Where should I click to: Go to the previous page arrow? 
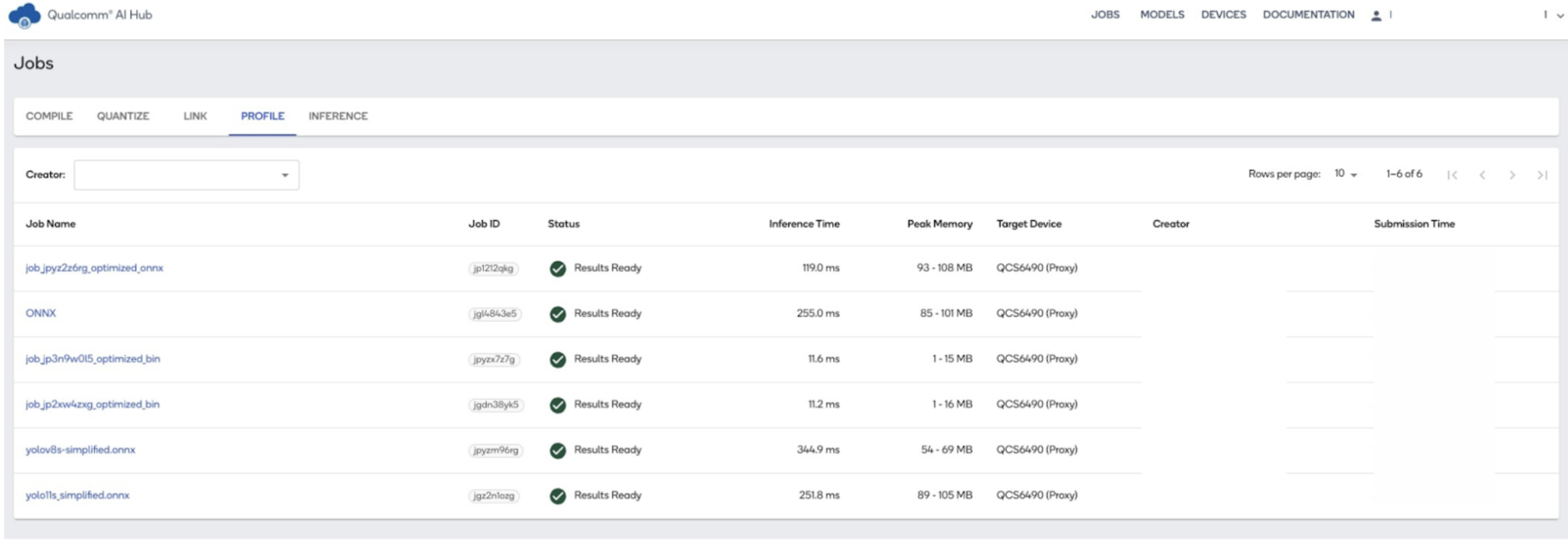[x=1482, y=175]
